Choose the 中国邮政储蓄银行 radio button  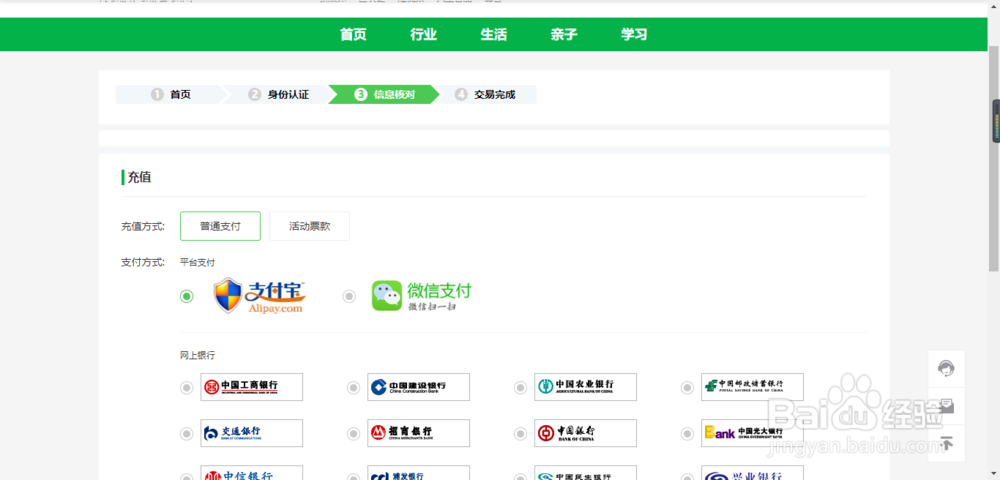(688, 388)
